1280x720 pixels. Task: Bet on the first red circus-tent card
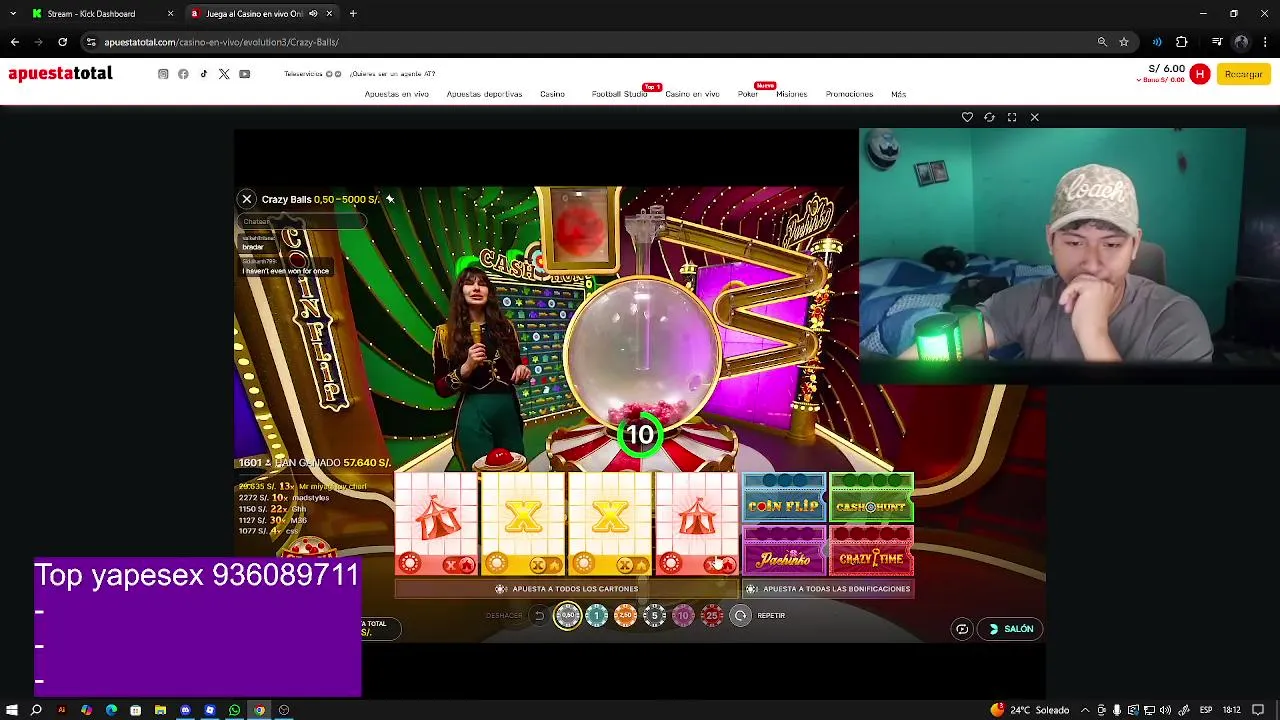coord(437,524)
